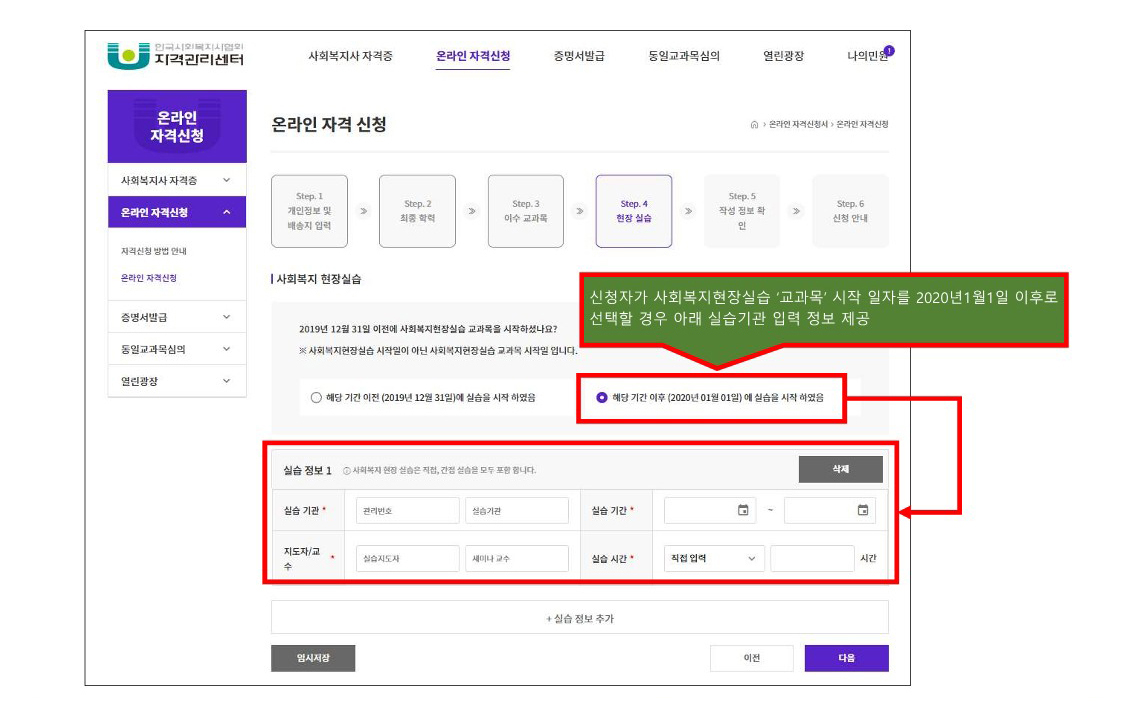
Task: Open 사회복지사 자격증 top menu
Action: (350, 56)
